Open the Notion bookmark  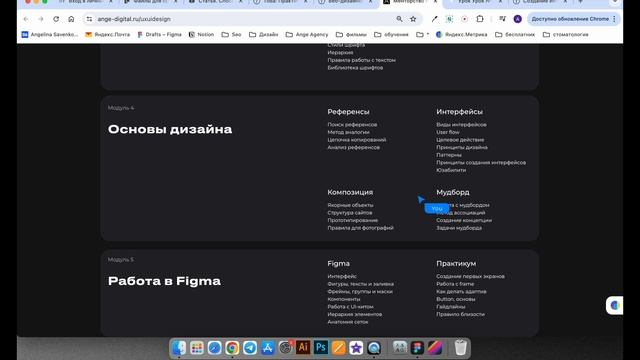click(x=201, y=35)
